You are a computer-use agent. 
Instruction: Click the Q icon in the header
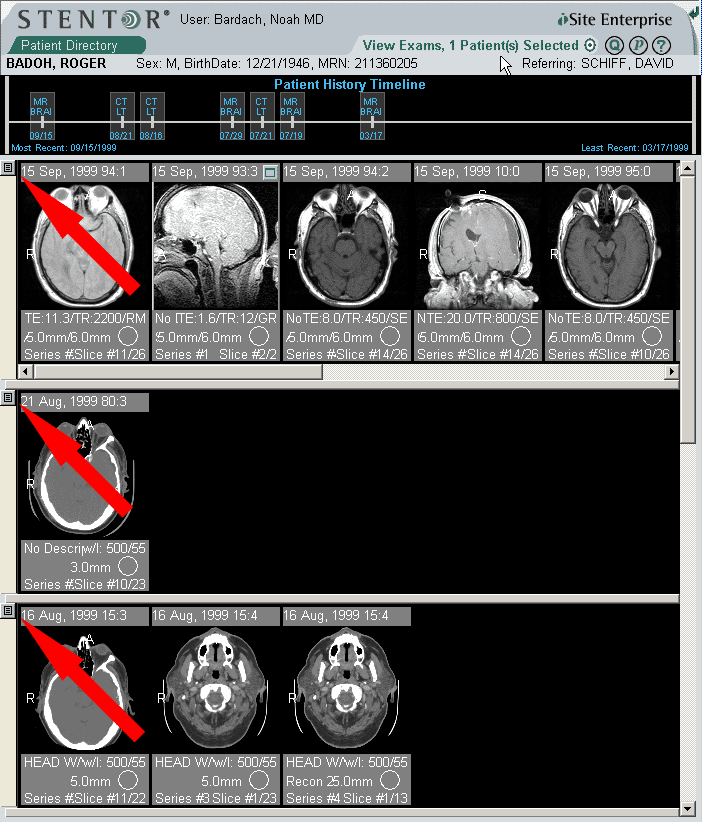(x=615, y=45)
